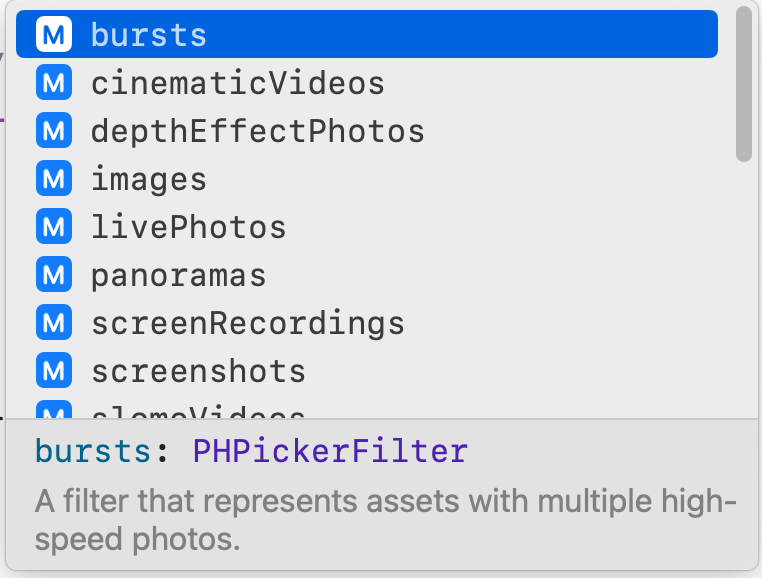Click the M icon next to panoramas
Viewport: 762px width, 578px height.
(52, 275)
